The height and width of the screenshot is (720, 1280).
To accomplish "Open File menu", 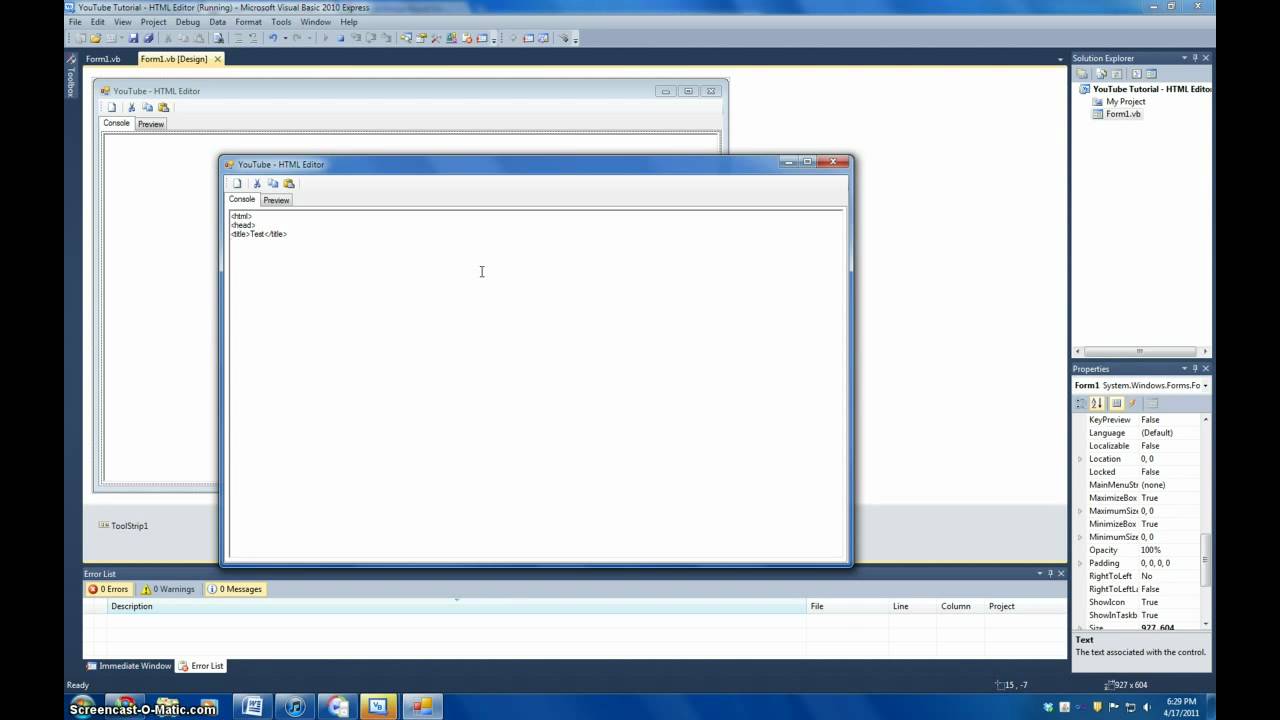I will (x=75, y=21).
